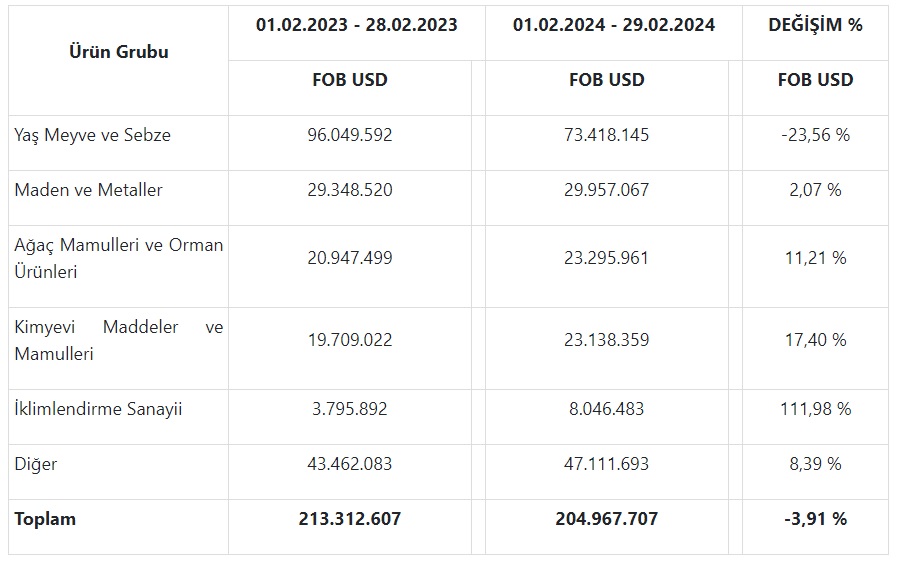Select the -23,56 % change cell
Viewport: 902px width, 562px height.
[815, 135]
